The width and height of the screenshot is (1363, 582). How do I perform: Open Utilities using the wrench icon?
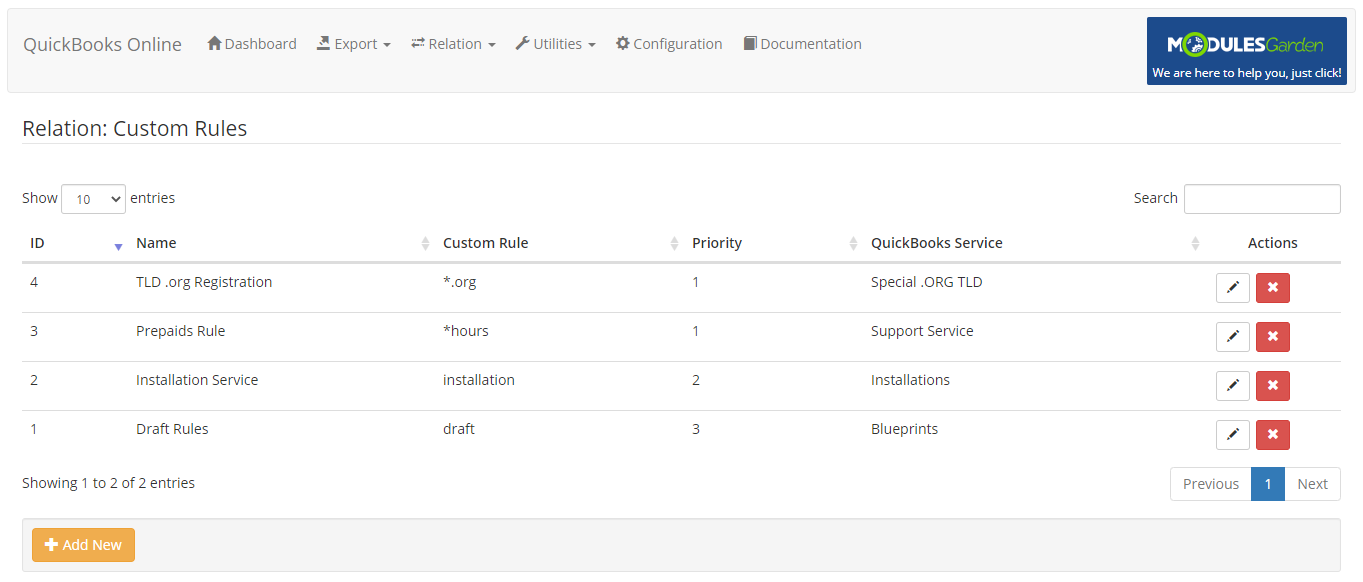[522, 43]
